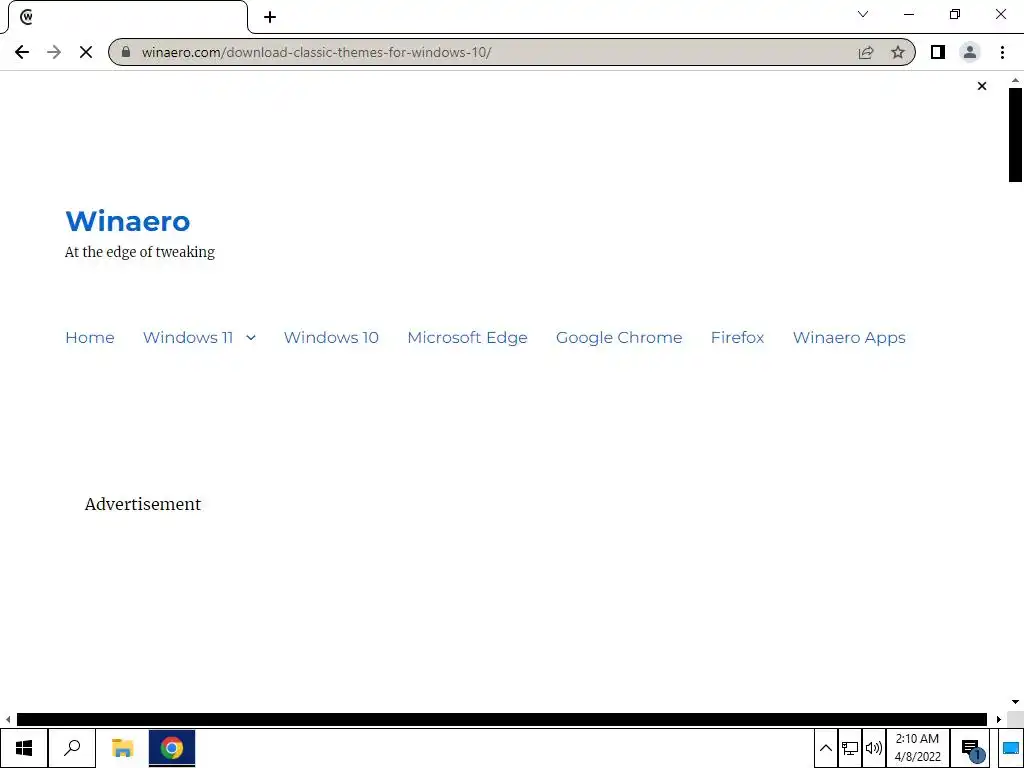This screenshot has height=768, width=1024.
Task: Click the forward navigation arrow
Action: (x=54, y=52)
